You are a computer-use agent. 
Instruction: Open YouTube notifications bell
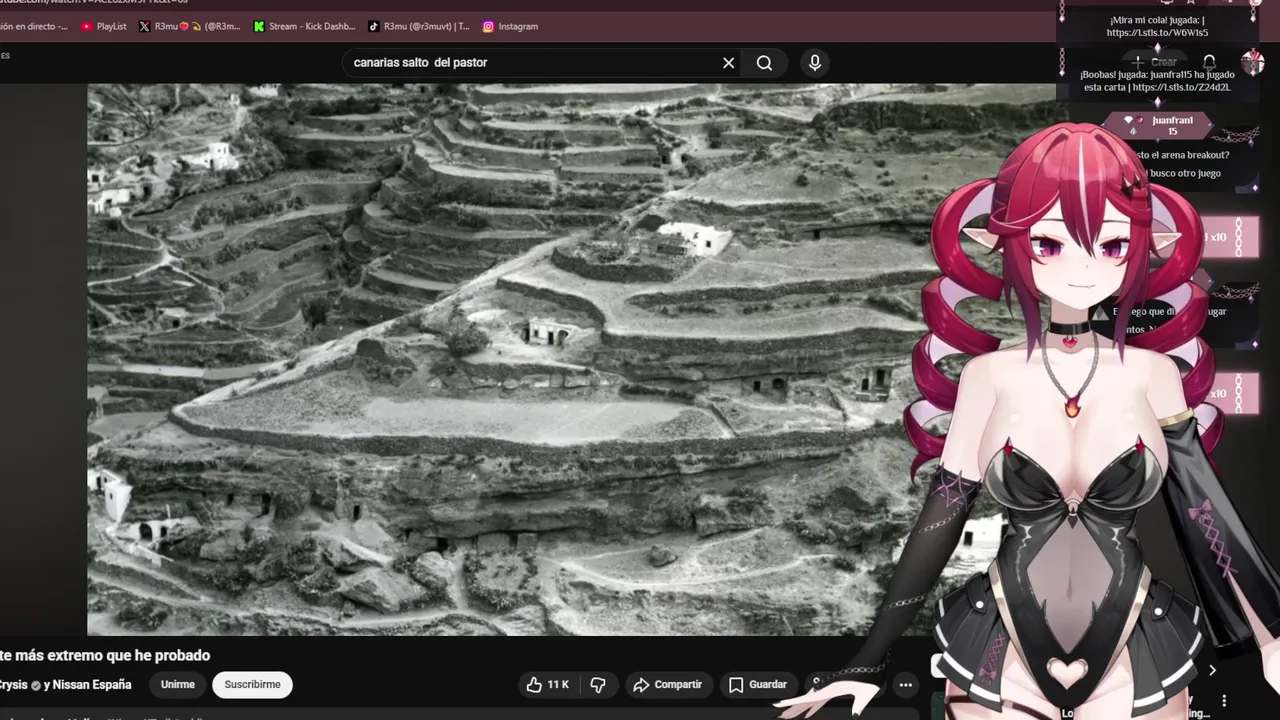(1209, 62)
